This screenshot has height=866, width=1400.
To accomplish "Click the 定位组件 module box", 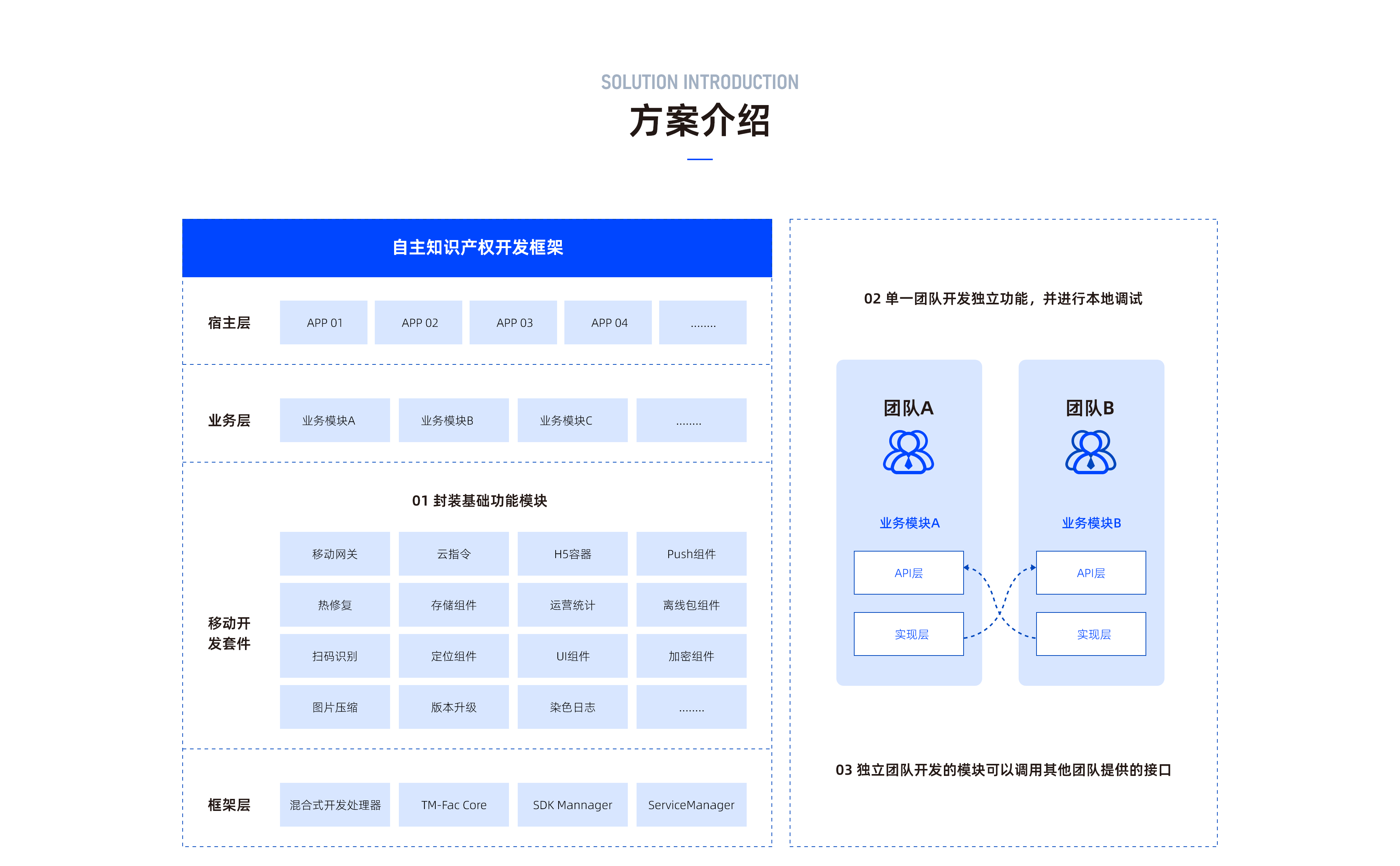I will coord(454,656).
